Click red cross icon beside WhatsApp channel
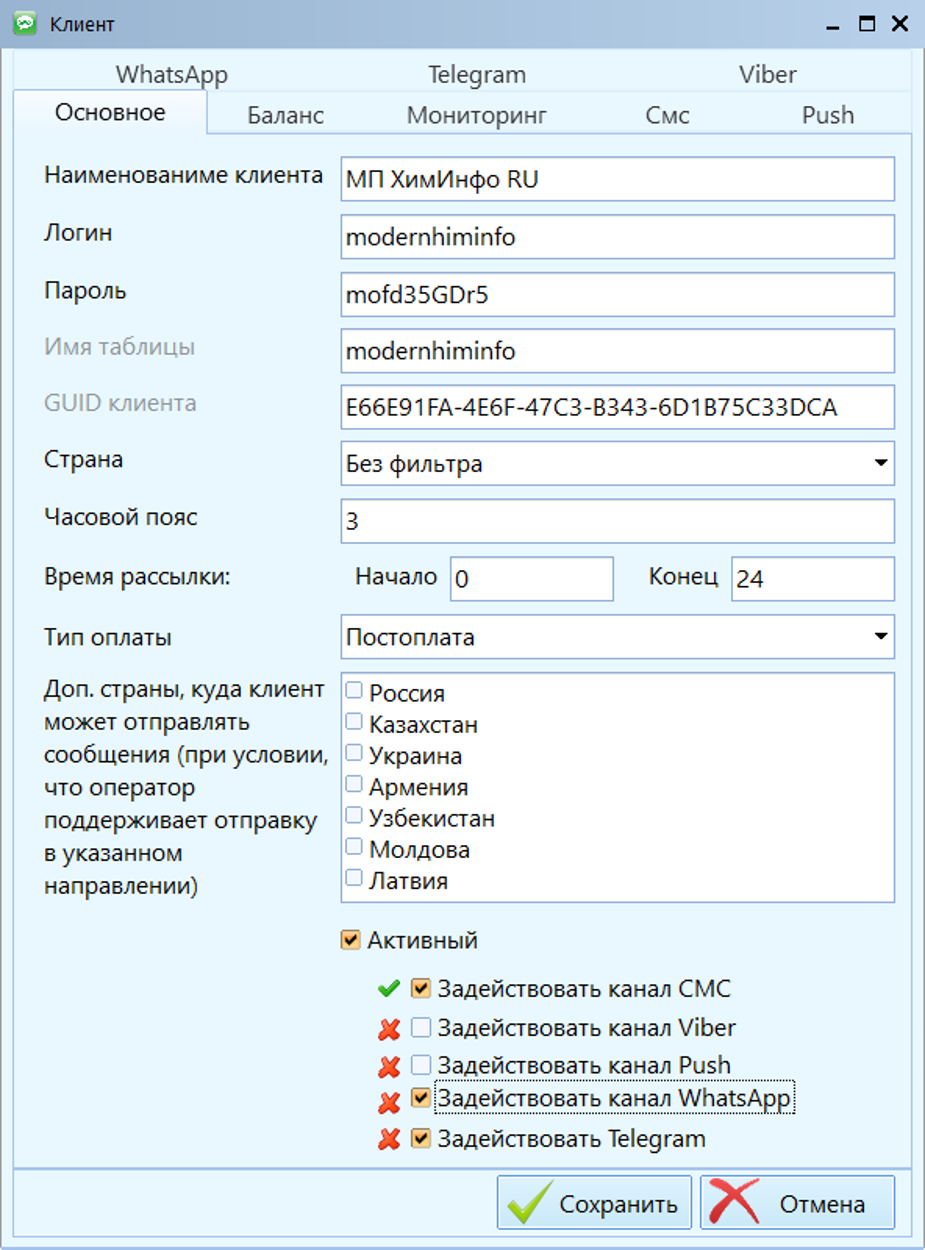This screenshot has height=1250, width=925. point(389,1103)
